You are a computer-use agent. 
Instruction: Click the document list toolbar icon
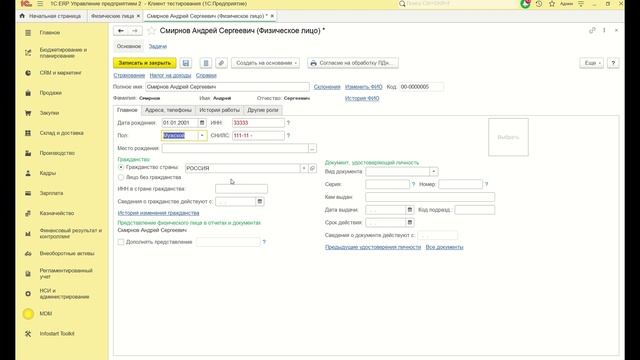206,63
